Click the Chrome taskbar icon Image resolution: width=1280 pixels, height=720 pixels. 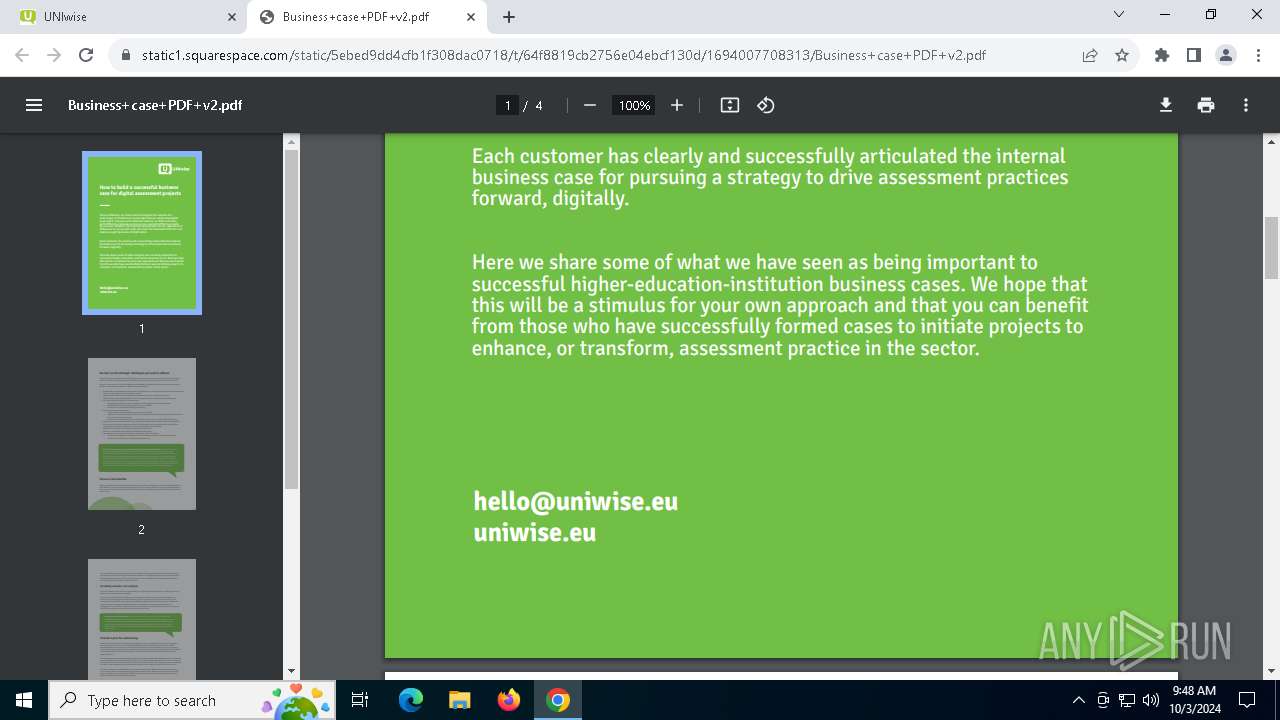click(558, 700)
